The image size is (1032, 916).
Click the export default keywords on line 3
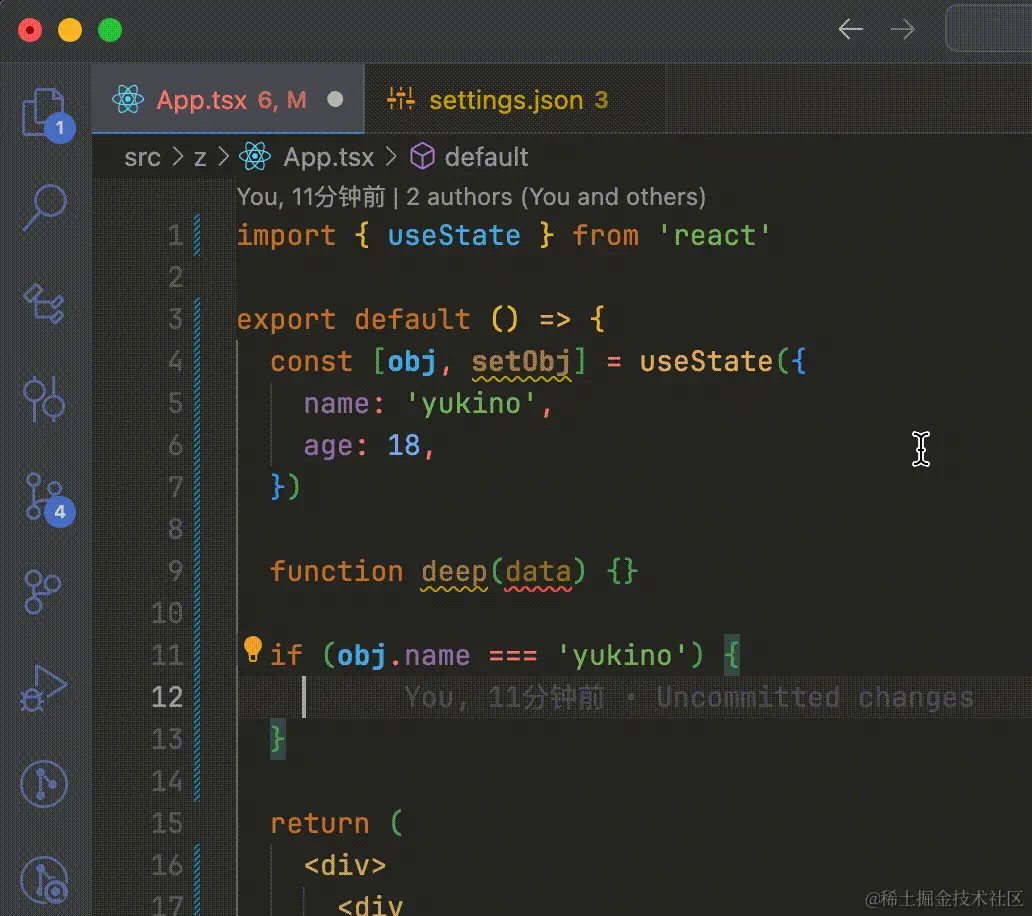(x=353, y=320)
